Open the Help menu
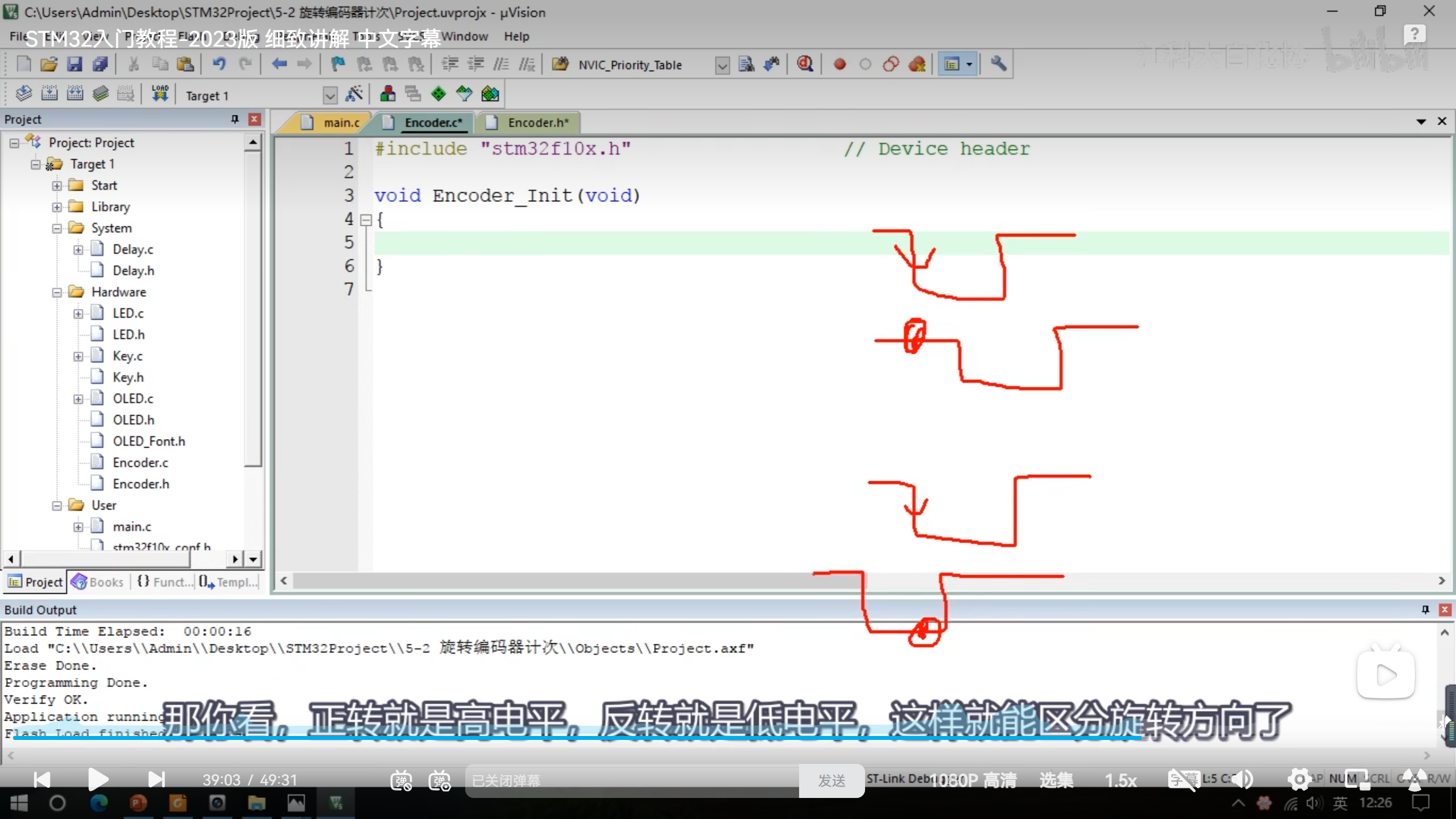 click(516, 36)
